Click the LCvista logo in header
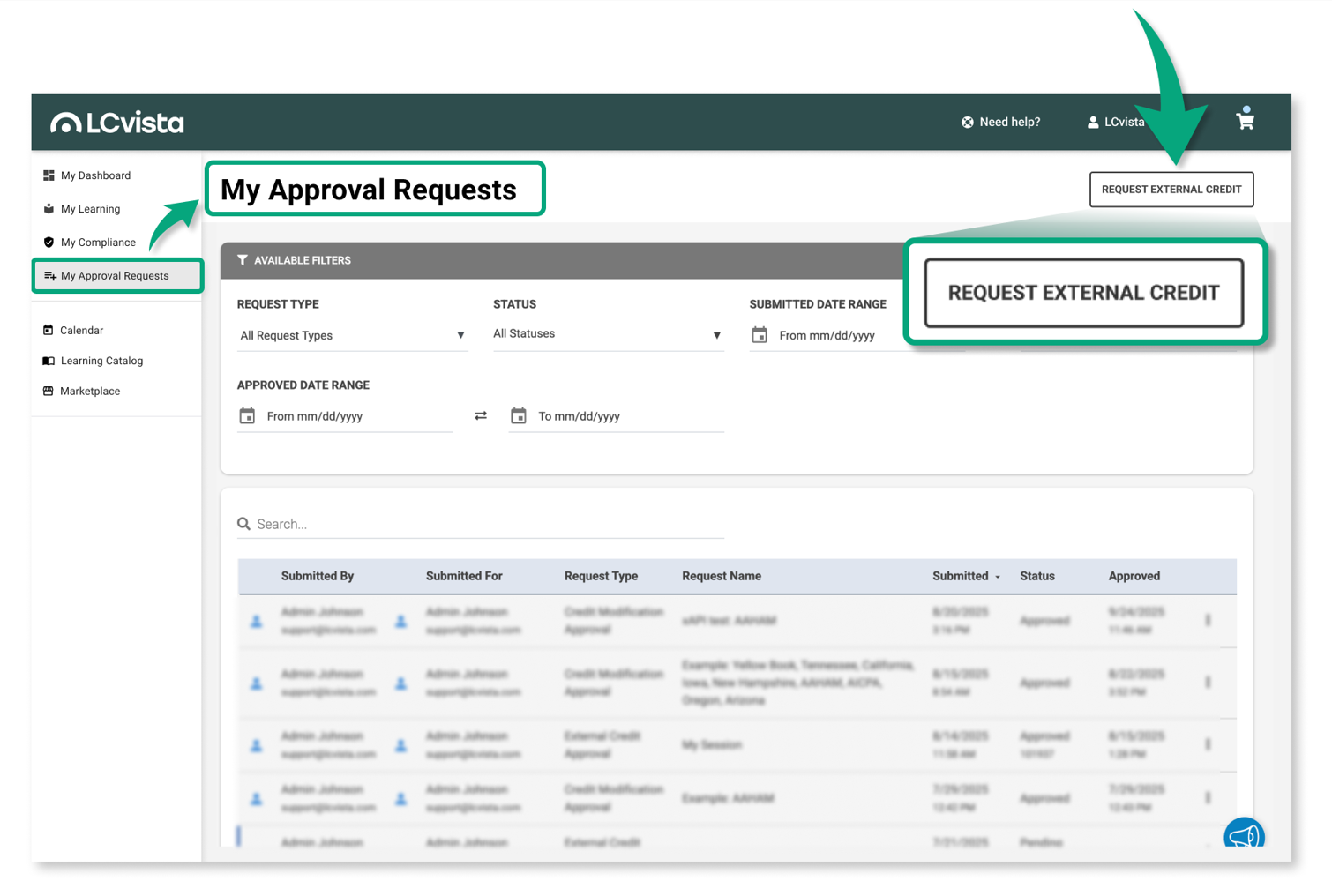Screen dimensions: 1332x896 click(x=117, y=123)
